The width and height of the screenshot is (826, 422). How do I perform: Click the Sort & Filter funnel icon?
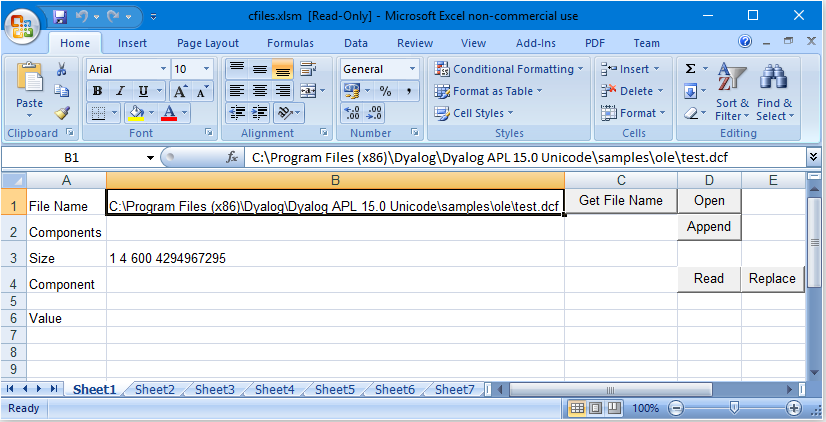[732, 91]
